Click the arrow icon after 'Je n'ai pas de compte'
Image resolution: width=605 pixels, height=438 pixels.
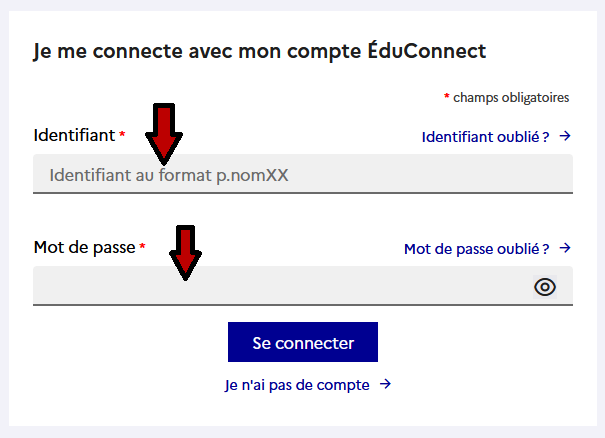coord(385,384)
